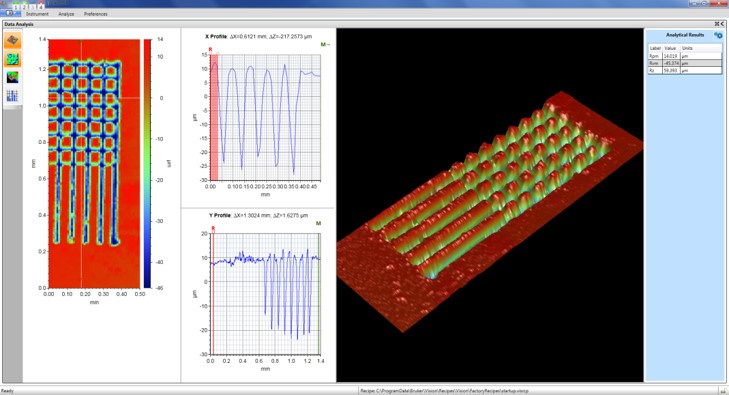Image resolution: width=729 pixels, height=395 pixels.
Task: Open the third sidebar icon with green terrain
Action: (x=13, y=77)
